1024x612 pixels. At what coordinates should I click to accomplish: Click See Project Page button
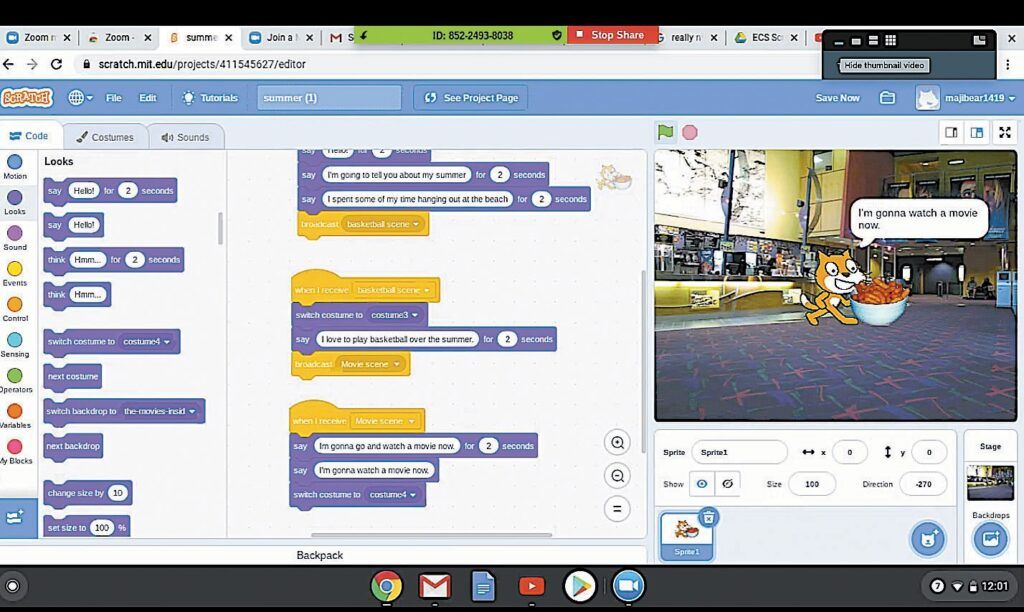click(x=471, y=98)
